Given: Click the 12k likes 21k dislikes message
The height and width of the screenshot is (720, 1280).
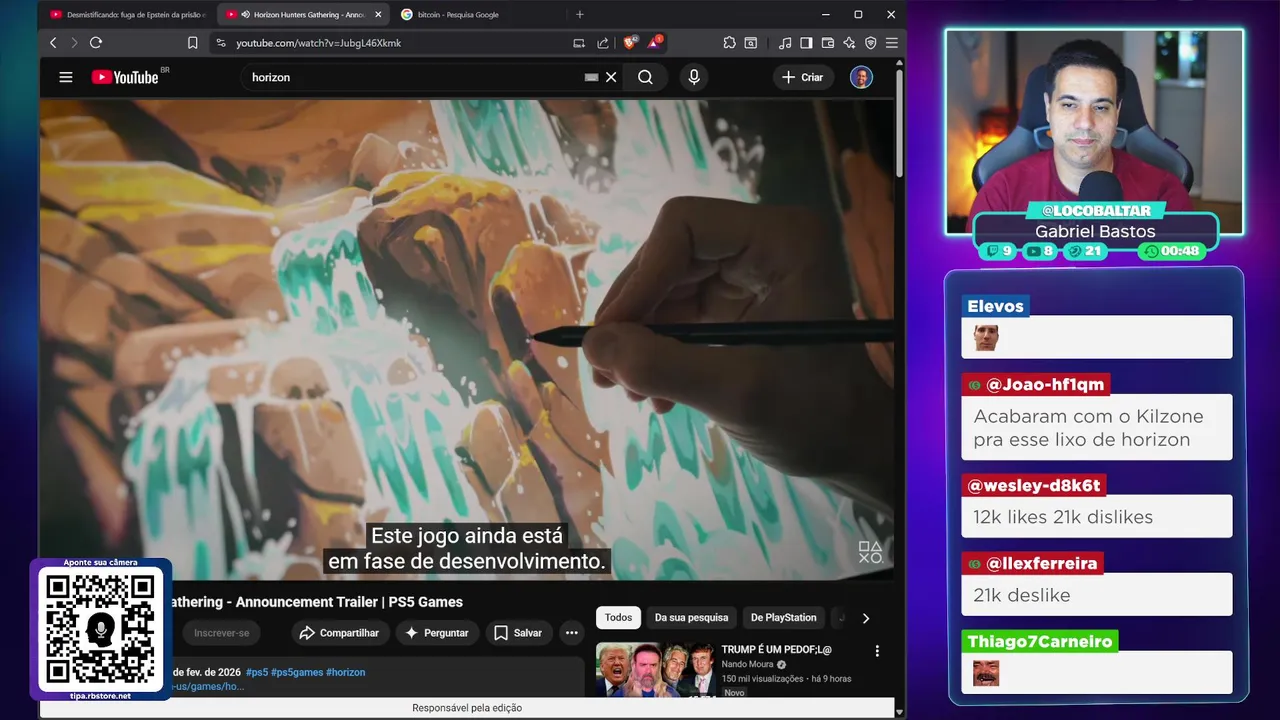Looking at the screenshot, I should point(1063,517).
